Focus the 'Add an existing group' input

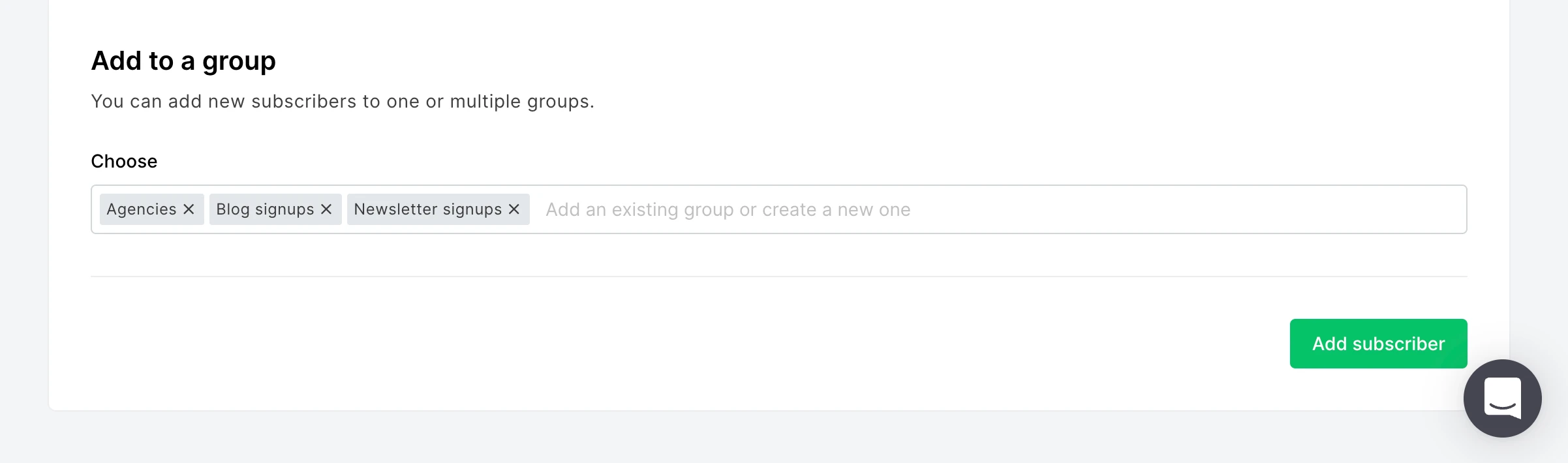[728, 210]
